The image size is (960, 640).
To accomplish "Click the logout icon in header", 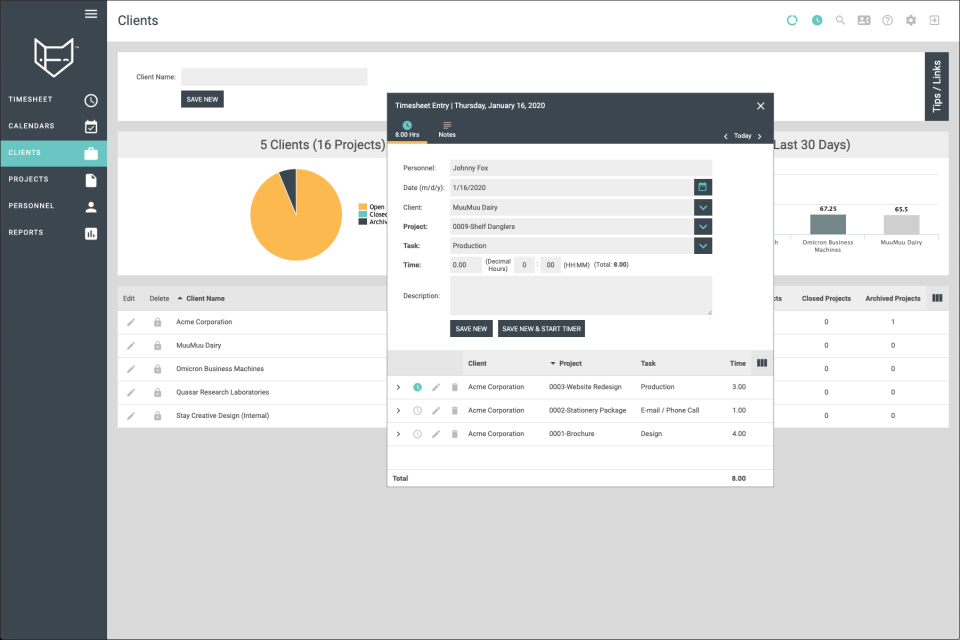I will [x=934, y=20].
